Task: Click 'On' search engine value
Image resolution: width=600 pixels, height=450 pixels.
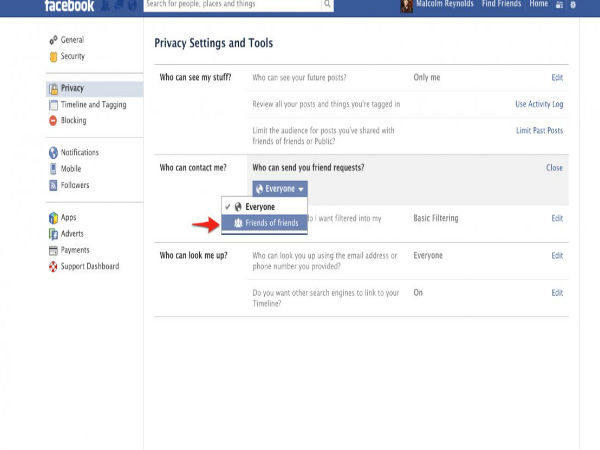Action: [418, 293]
